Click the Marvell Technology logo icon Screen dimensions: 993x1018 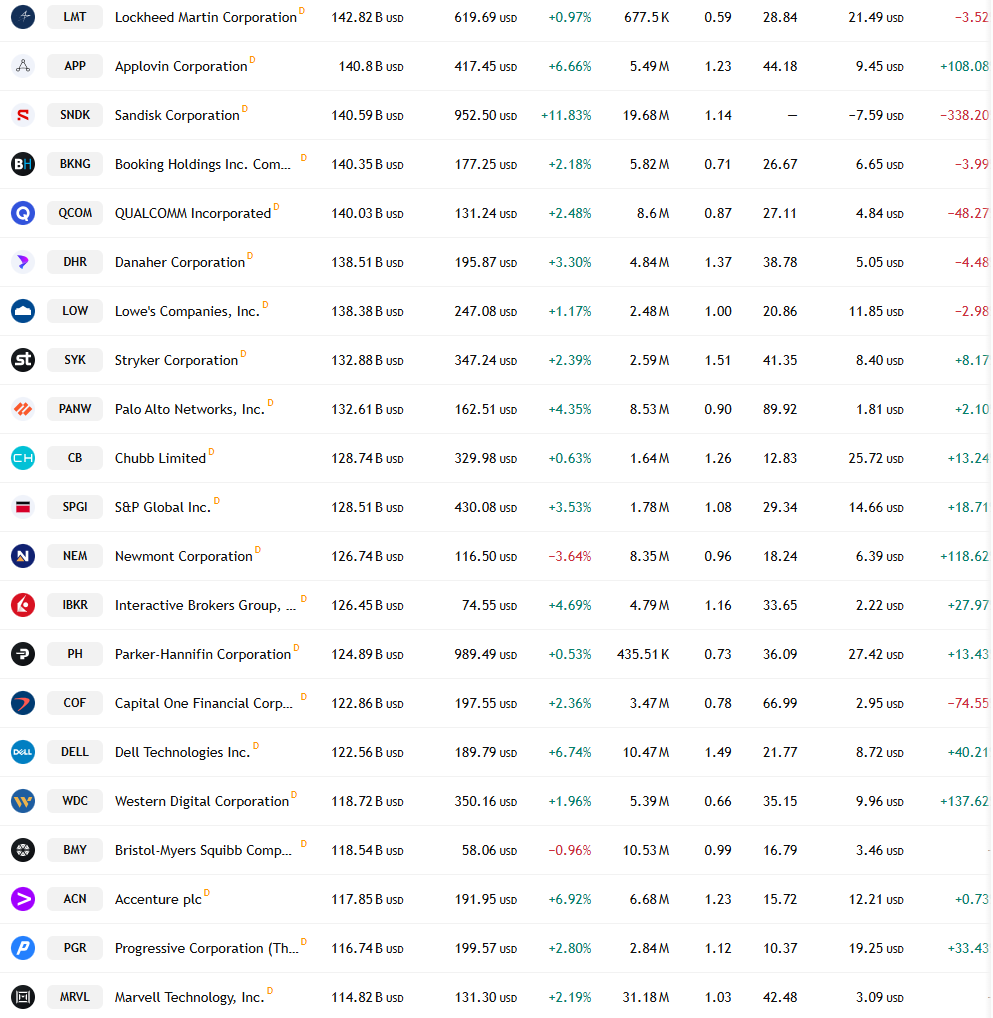pos(23,997)
